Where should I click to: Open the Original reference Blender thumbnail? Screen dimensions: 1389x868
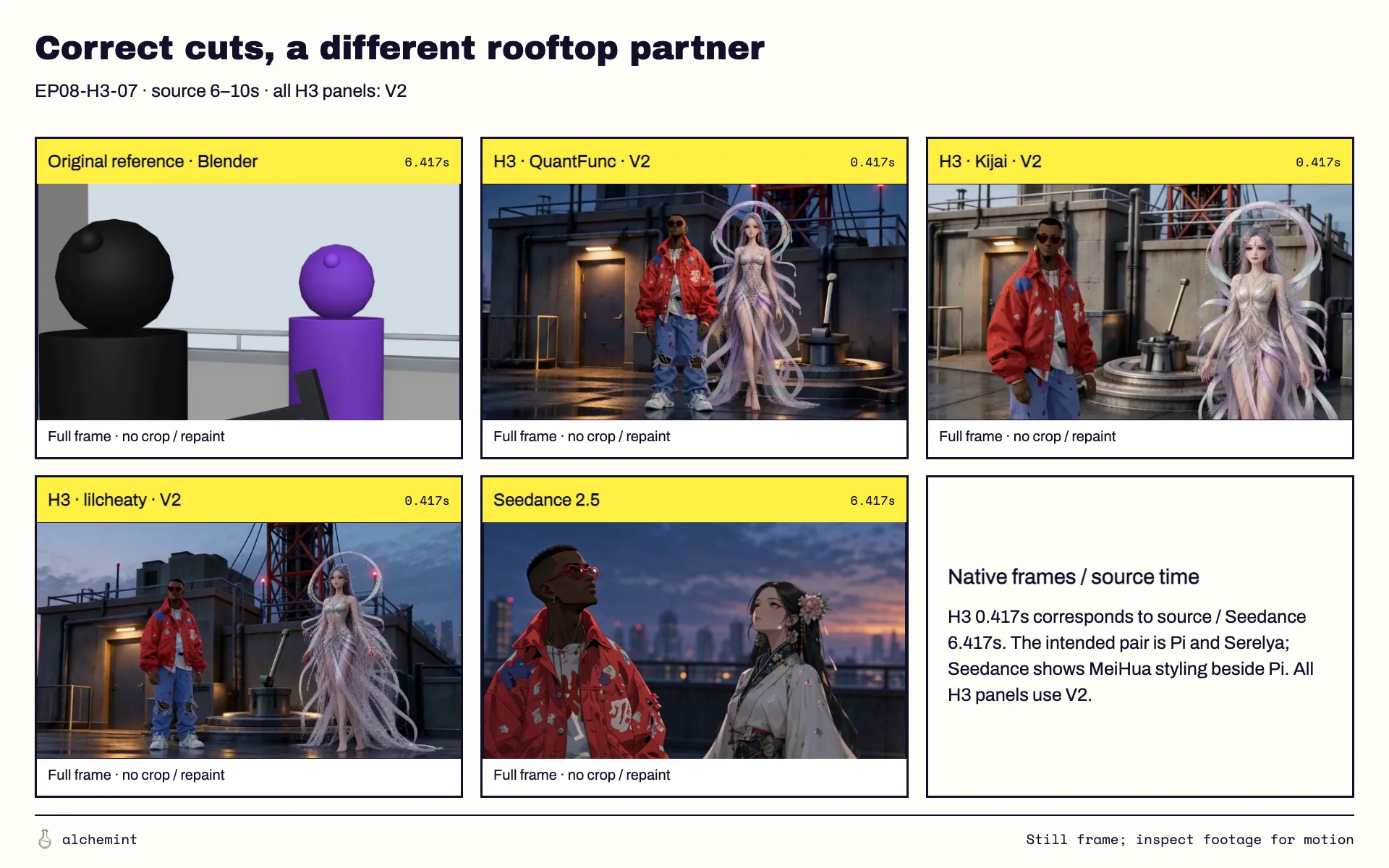pyautogui.click(x=249, y=302)
